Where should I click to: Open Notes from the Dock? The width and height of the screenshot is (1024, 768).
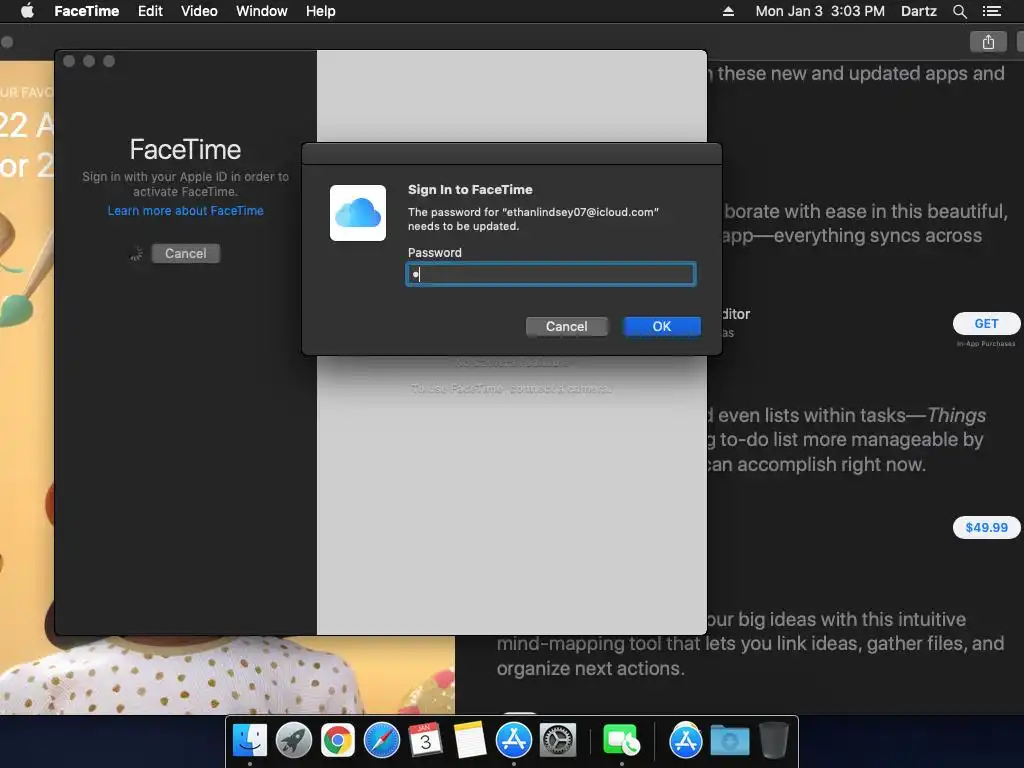click(470, 740)
